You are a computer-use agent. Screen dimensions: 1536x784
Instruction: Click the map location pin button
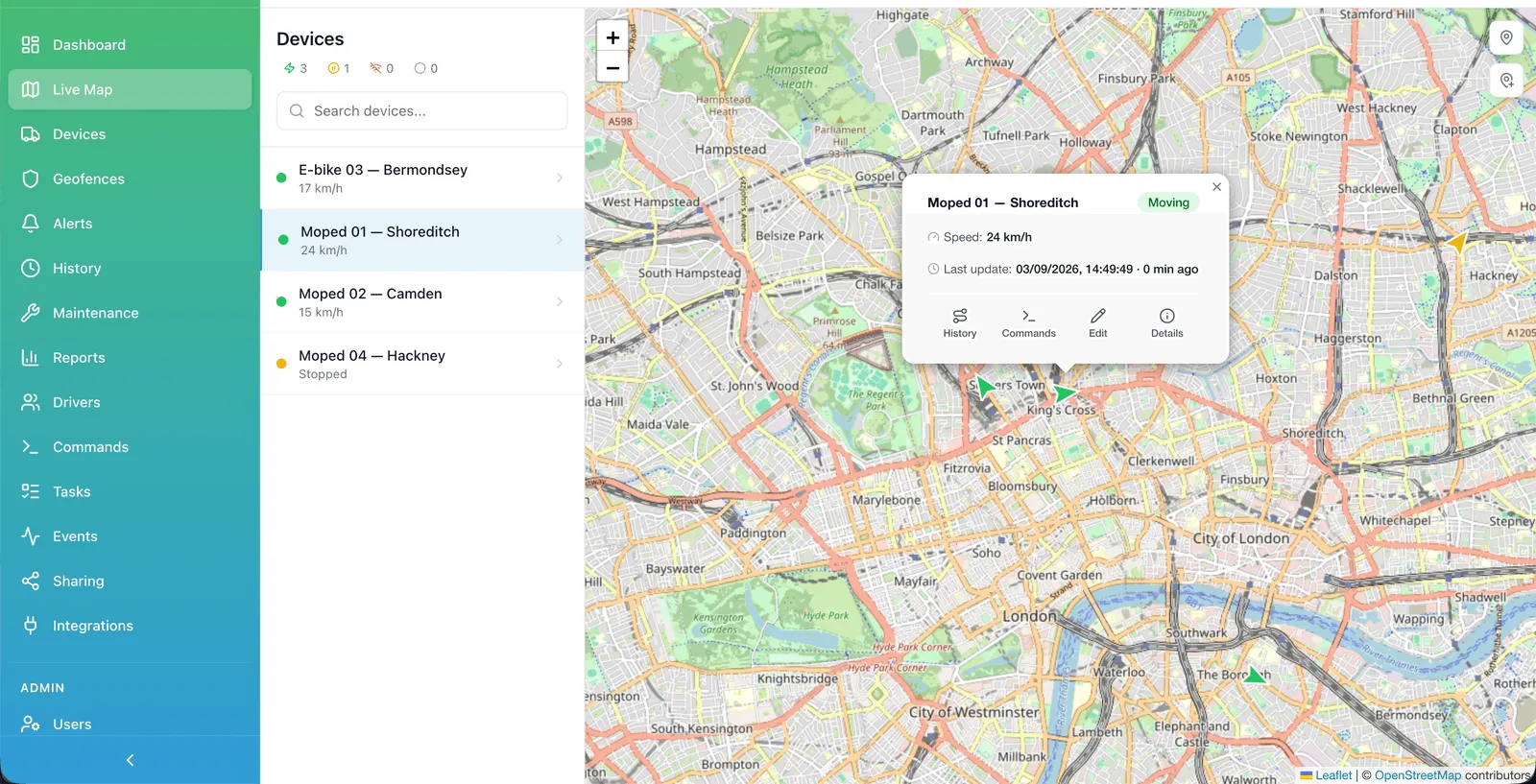click(x=1506, y=37)
